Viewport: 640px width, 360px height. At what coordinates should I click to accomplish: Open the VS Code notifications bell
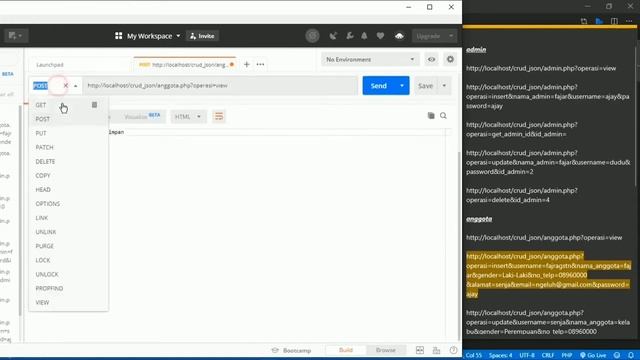click(x=631, y=356)
